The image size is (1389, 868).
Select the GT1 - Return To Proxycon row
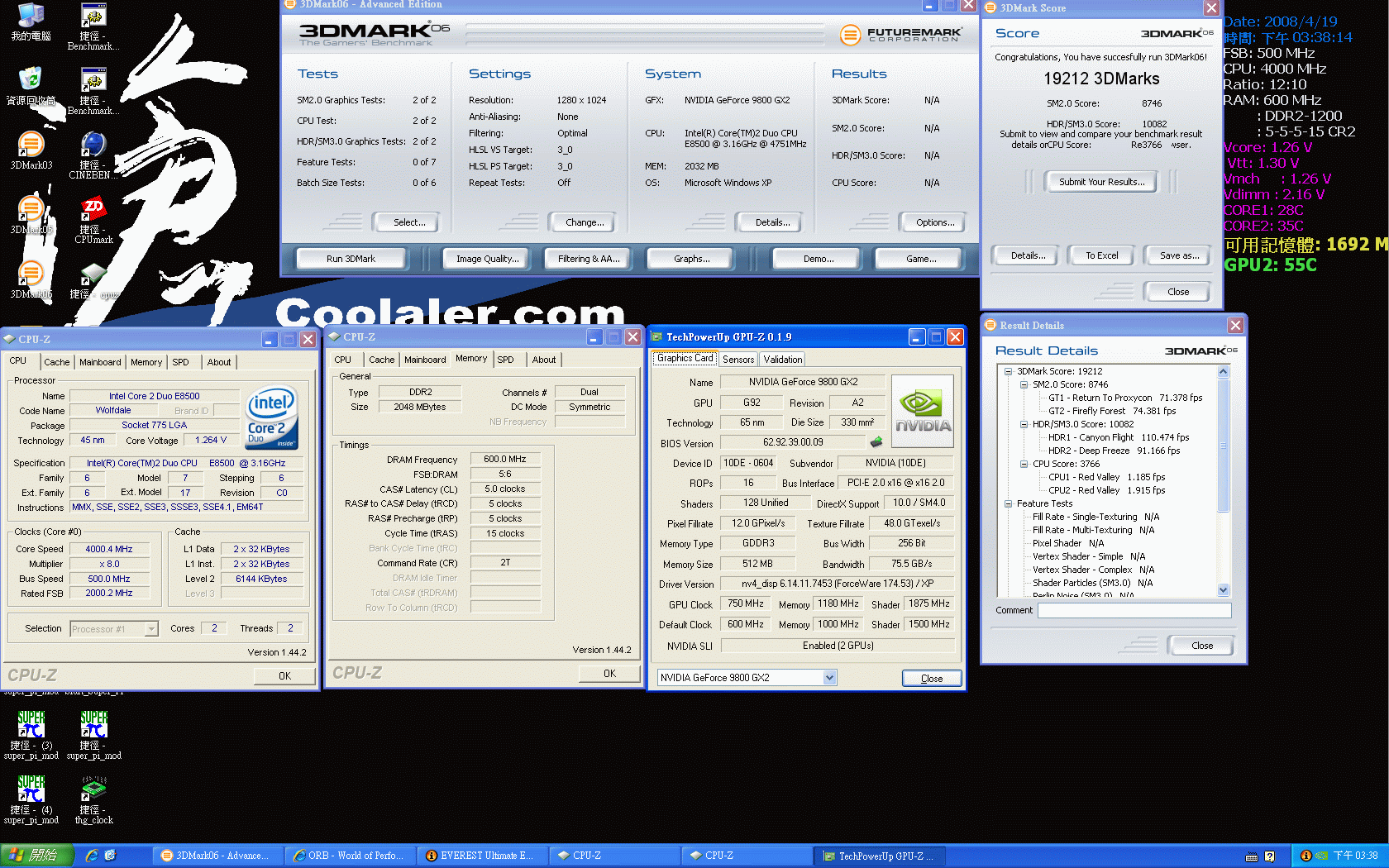click(1125, 398)
